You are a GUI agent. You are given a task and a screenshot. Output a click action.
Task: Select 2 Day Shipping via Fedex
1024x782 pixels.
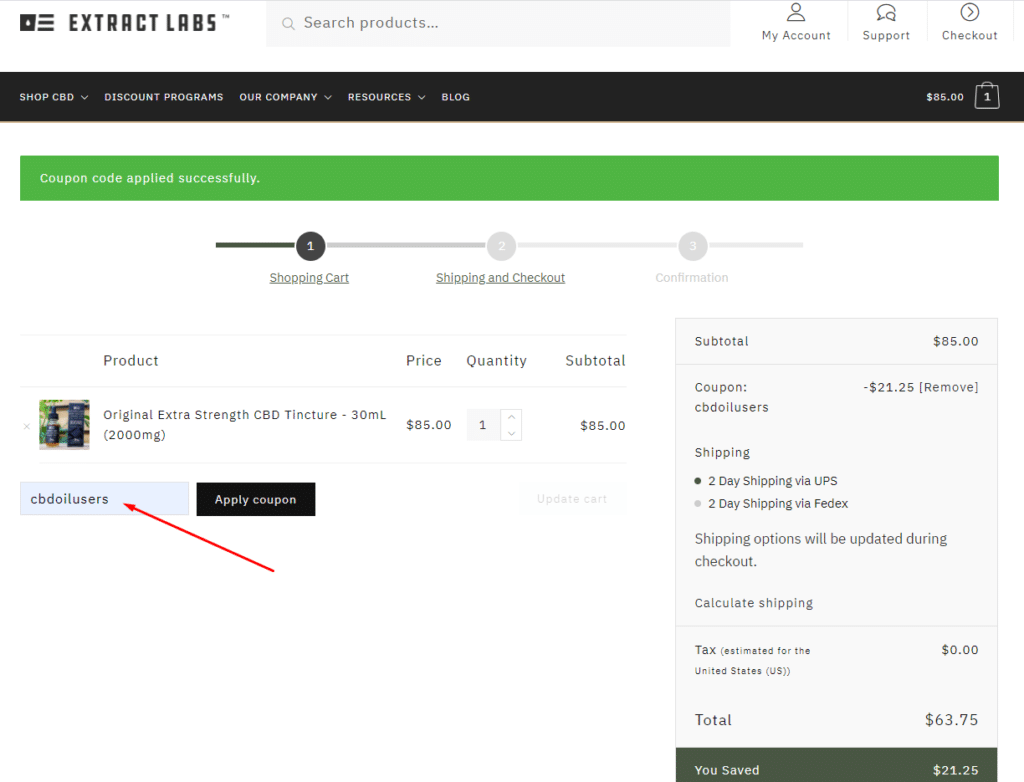pyautogui.click(x=697, y=504)
